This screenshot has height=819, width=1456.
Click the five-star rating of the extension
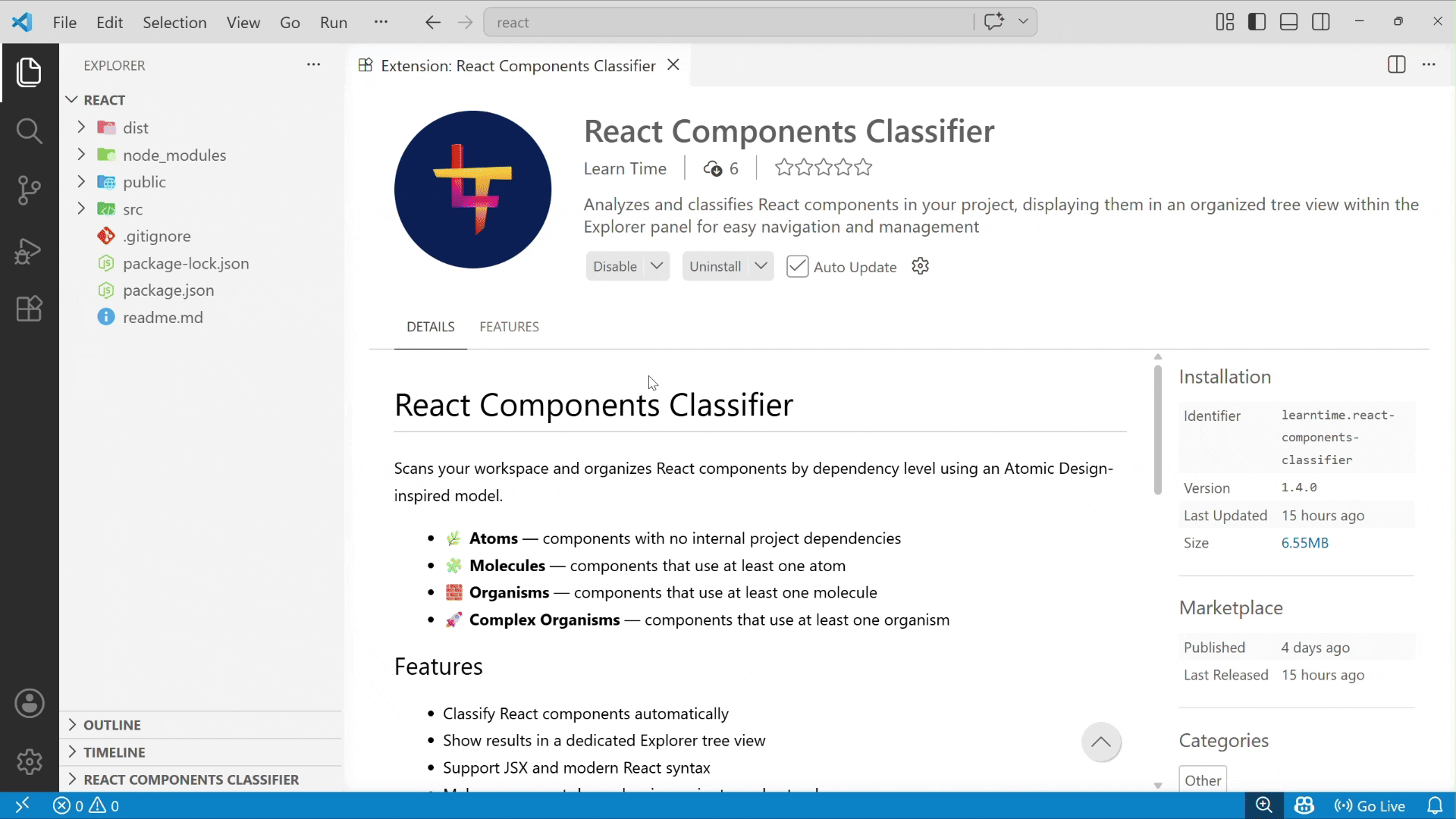point(824,168)
